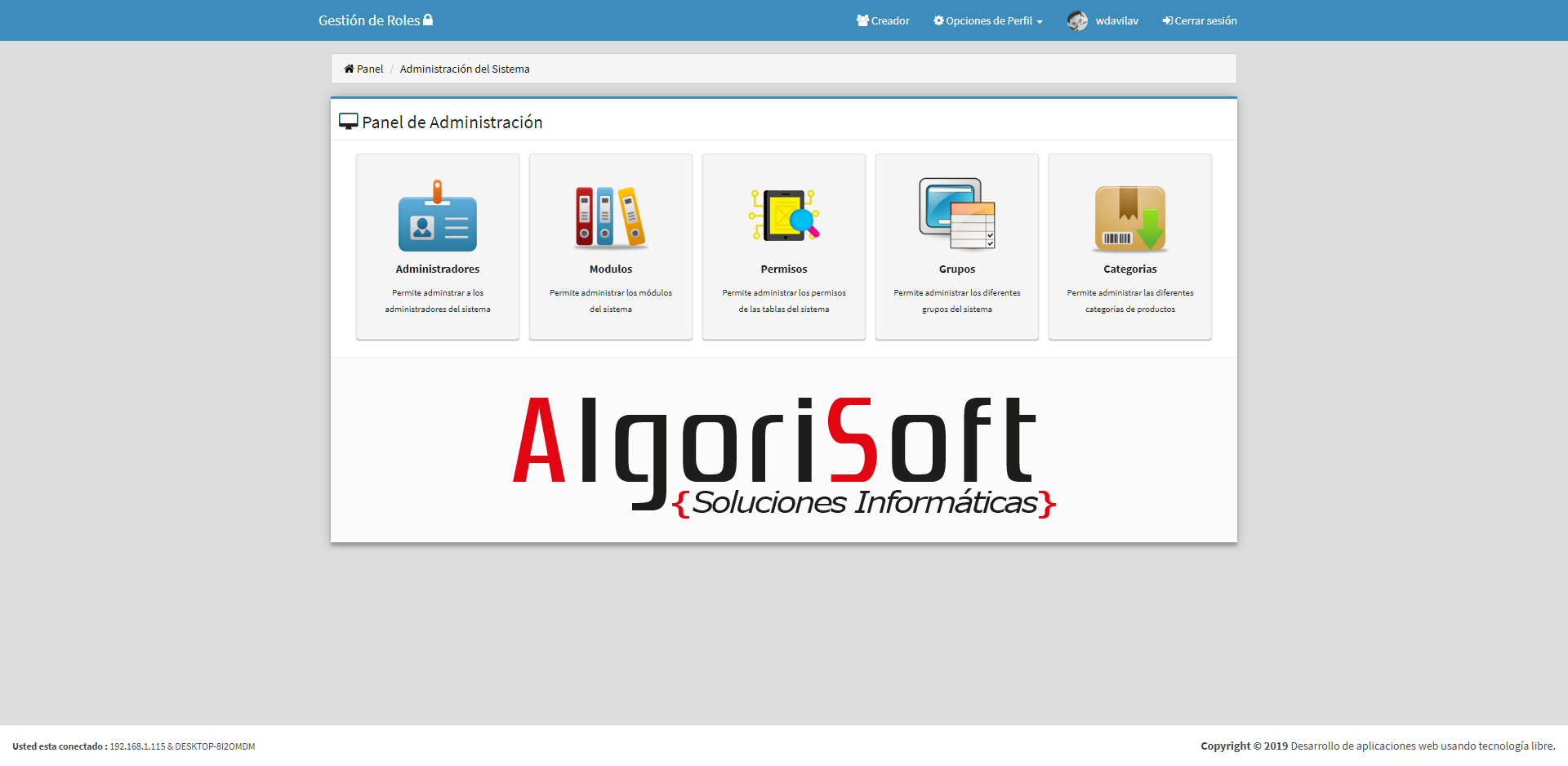Open the Gestión de Roles brand link
Viewport: 1568px width, 766px height.
369,20
